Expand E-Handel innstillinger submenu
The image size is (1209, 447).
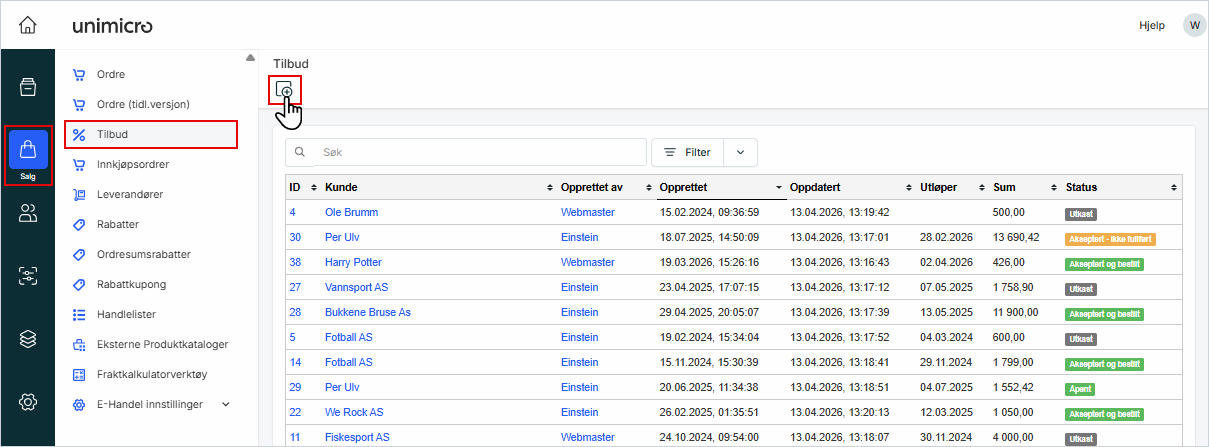coord(225,404)
